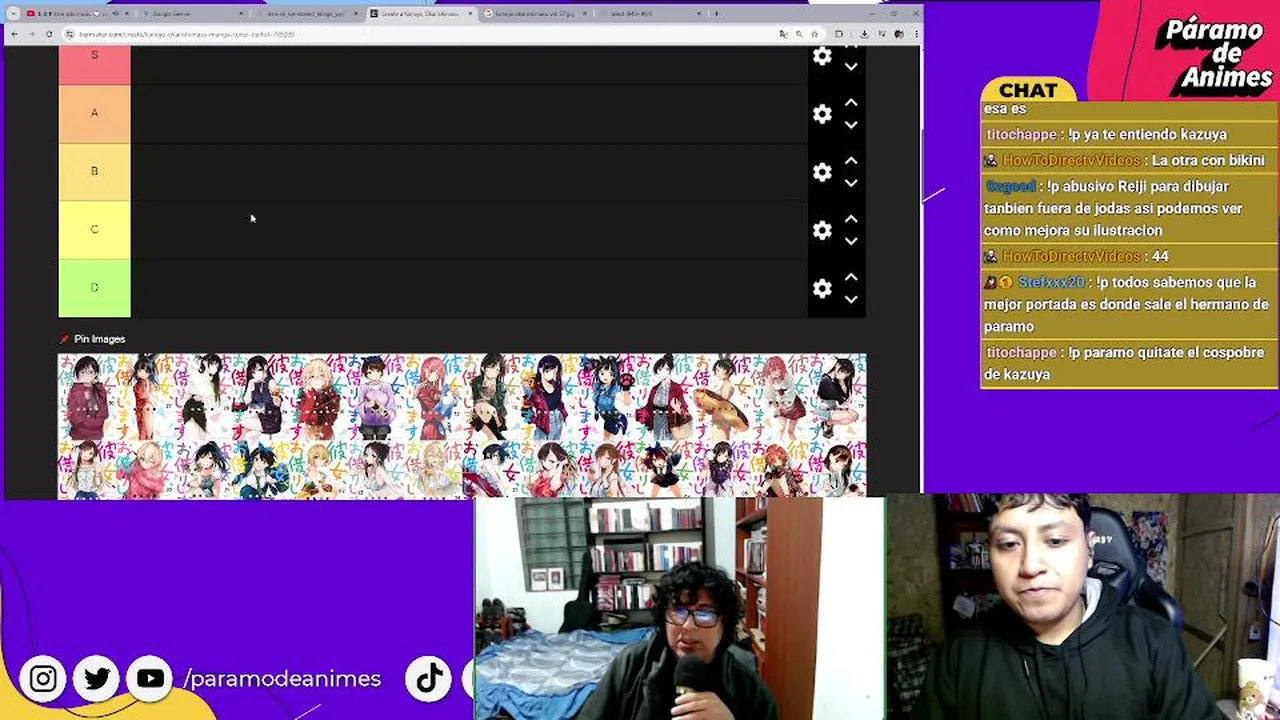Click the browser forward arrow
This screenshot has width=1280, height=720.
tap(31, 34)
